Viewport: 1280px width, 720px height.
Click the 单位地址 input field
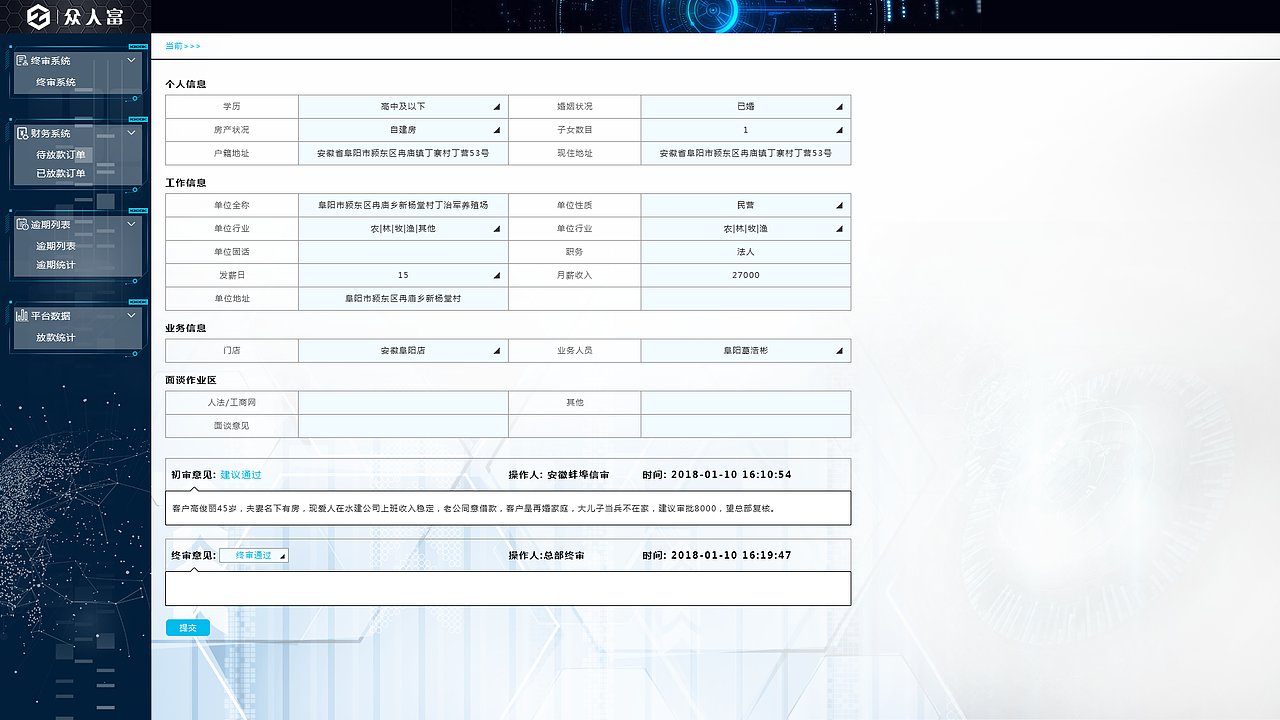click(x=403, y=298)
